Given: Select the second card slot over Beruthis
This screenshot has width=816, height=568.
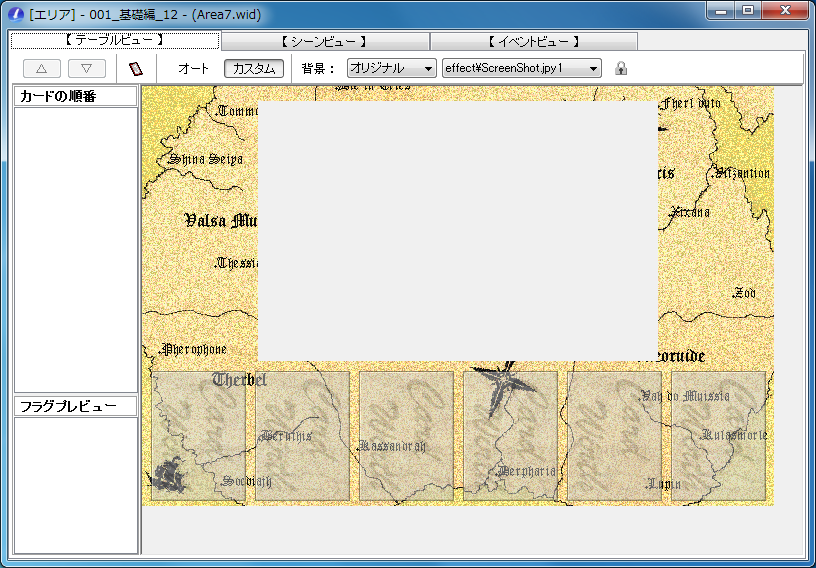Looking at the screenshot, I should click(302, 436).
